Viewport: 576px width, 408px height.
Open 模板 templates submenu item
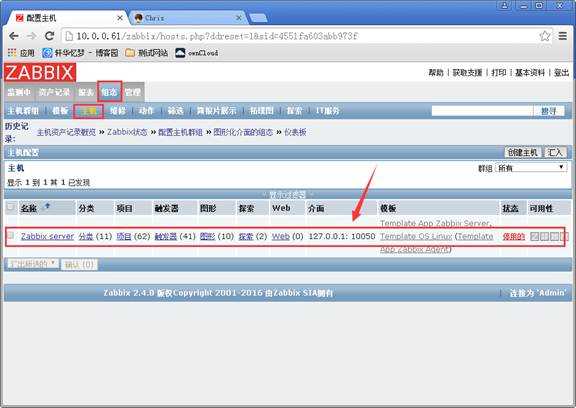tap(60, 111)
